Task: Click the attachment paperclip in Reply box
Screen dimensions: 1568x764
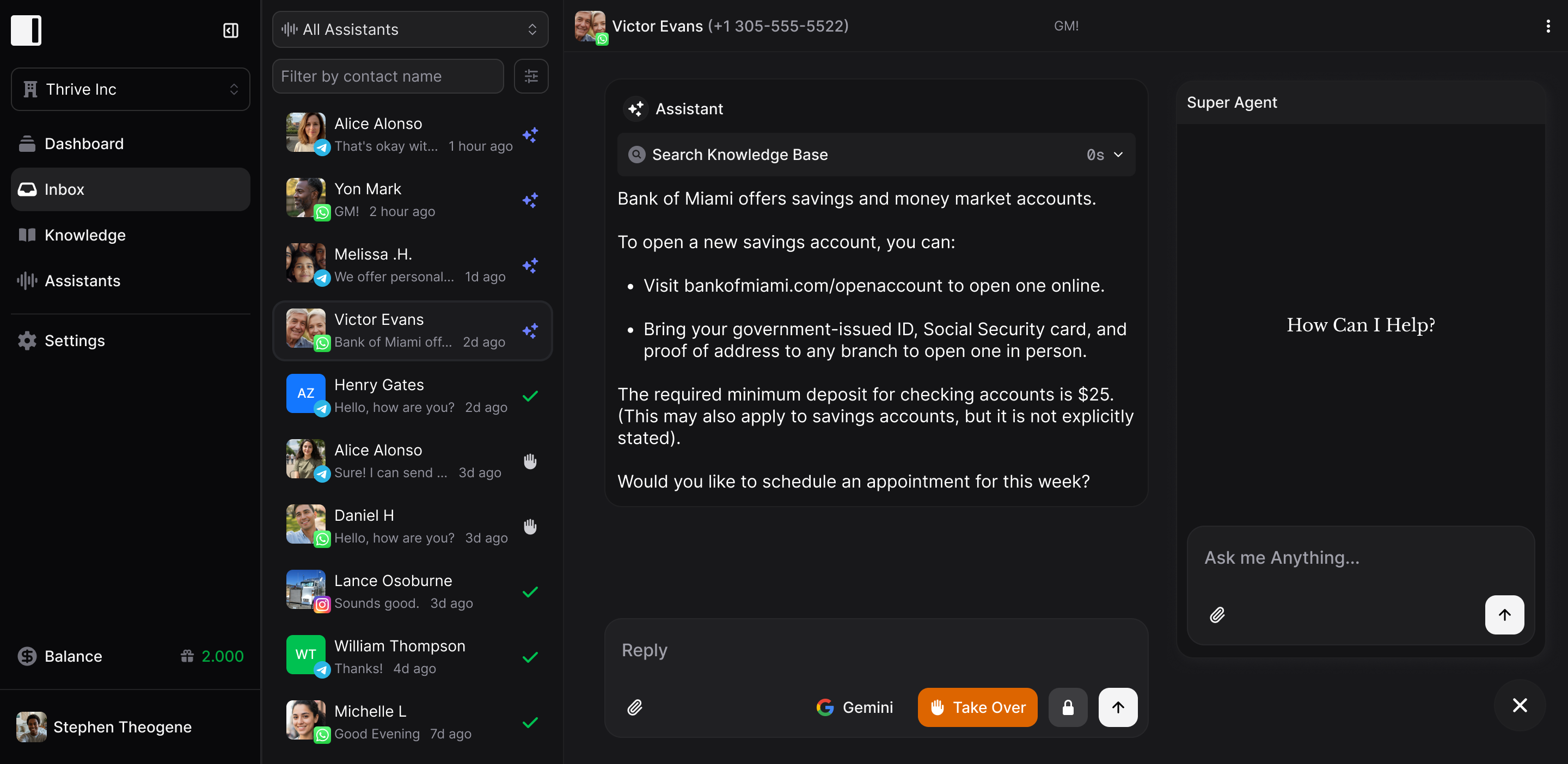Action: pyautogui.click(x=635, y=707)
